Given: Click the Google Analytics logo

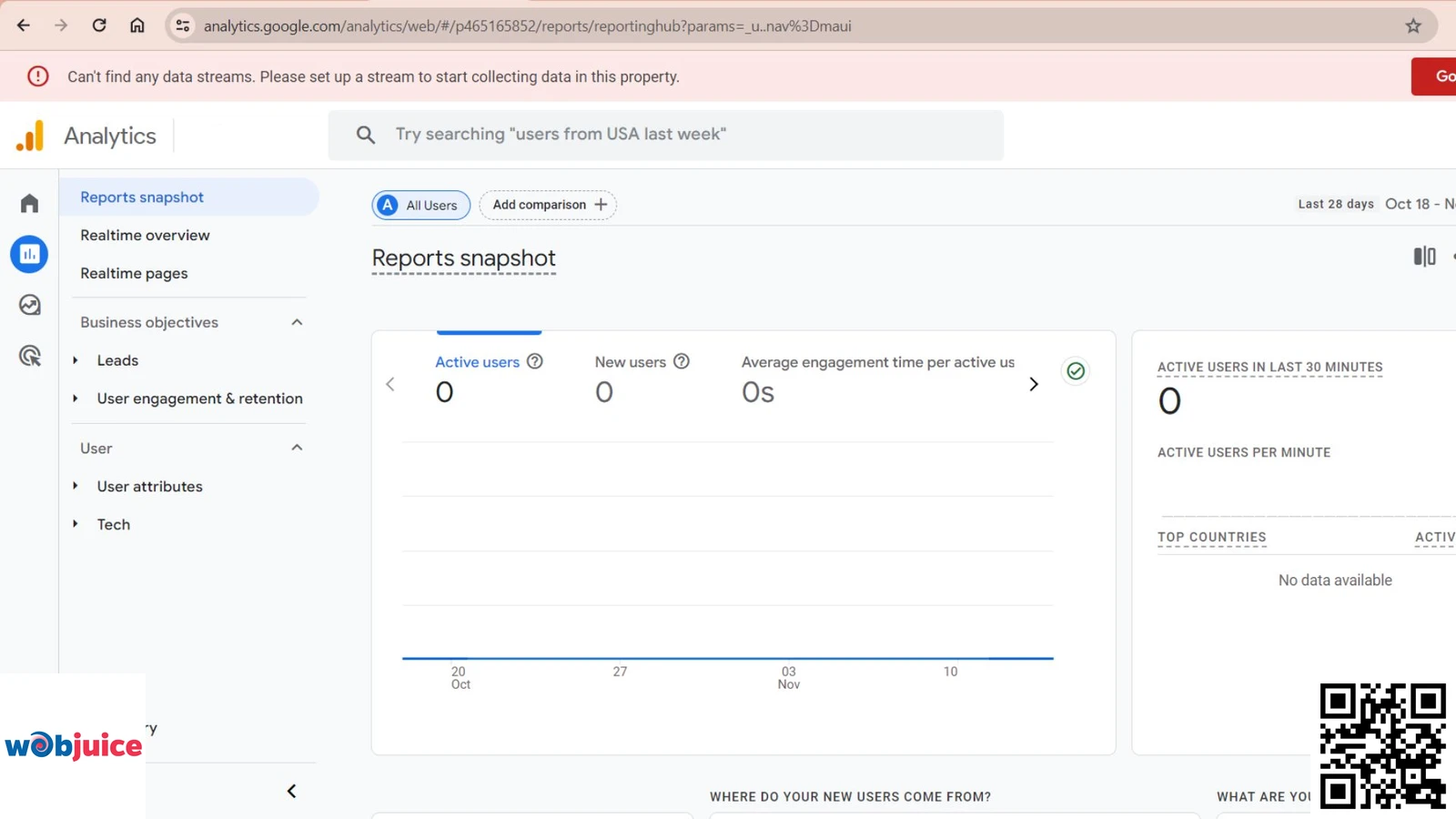Looking at the screenshot, I should coord(30,136).
